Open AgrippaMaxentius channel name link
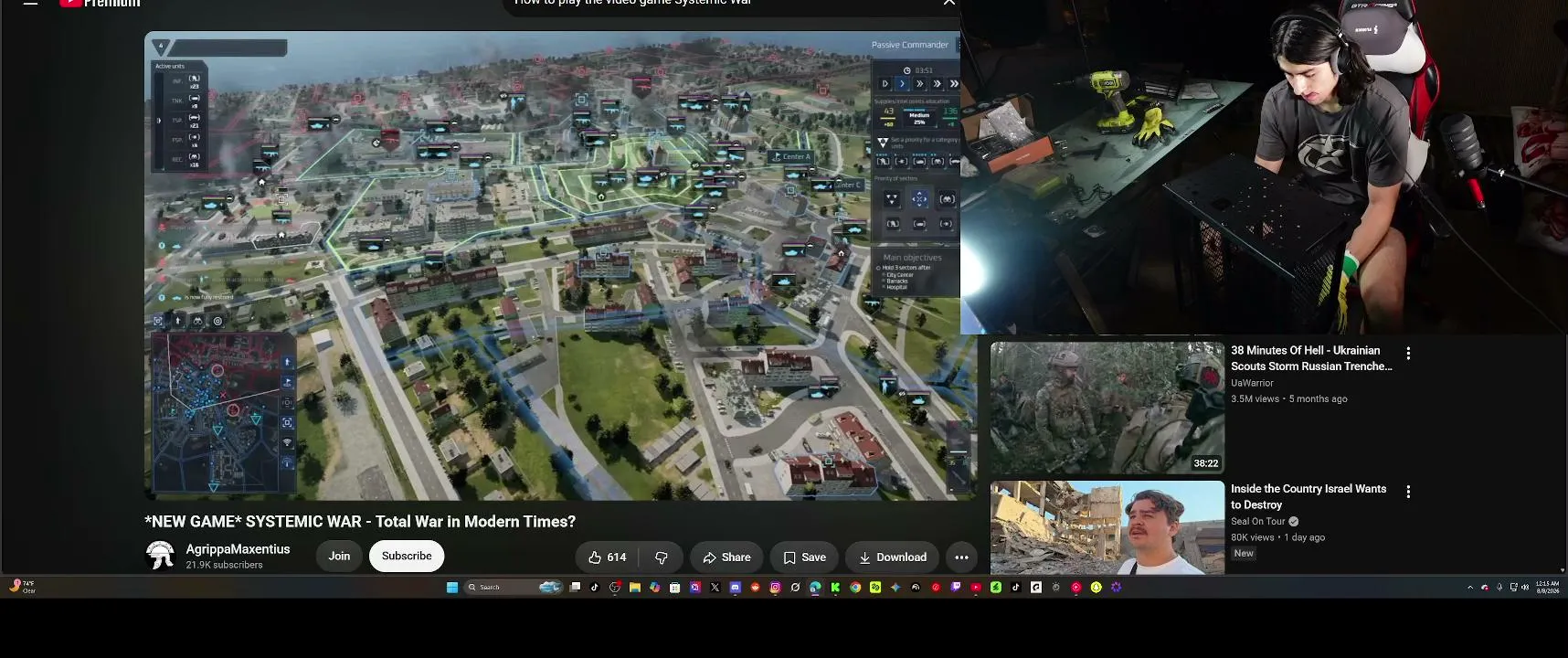The width and height of the screenshot is (1568, 658). tap(238, 549)
